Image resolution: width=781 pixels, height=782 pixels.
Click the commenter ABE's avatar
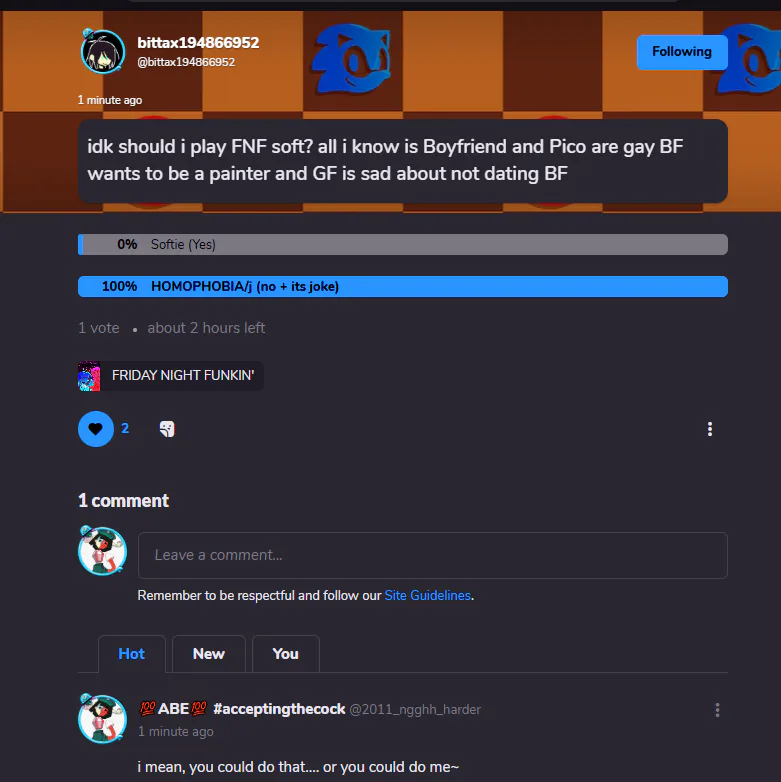tap(103, 719)
